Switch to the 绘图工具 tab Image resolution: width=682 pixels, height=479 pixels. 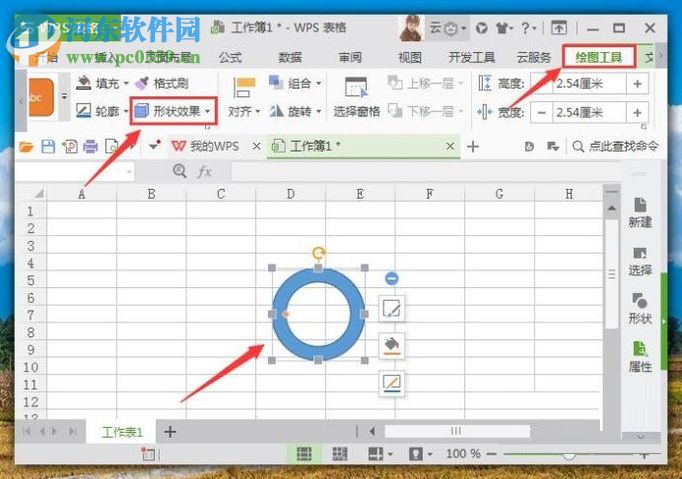598,57
